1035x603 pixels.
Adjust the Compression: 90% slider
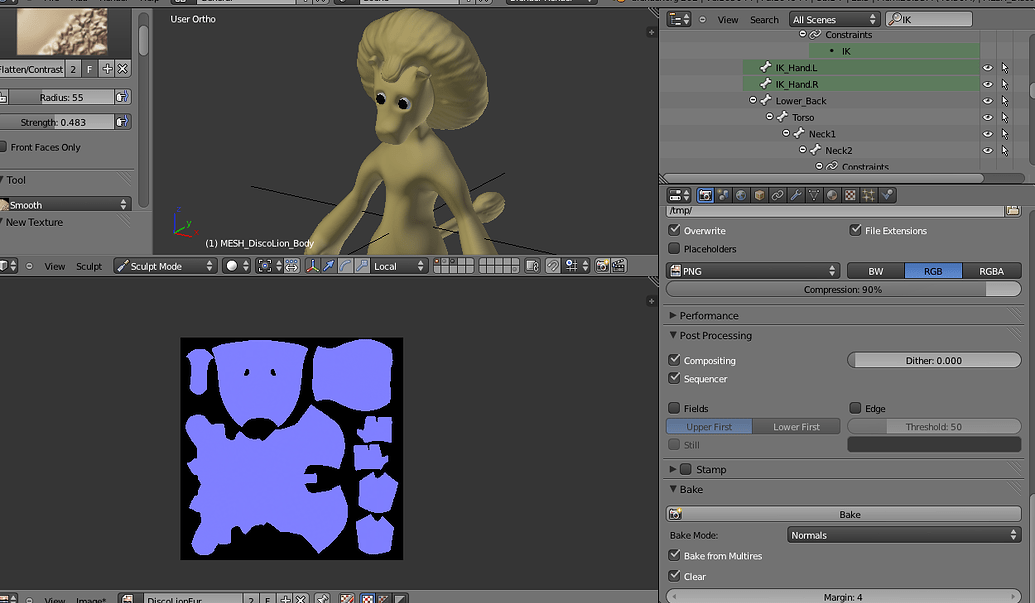pos(844,289)
